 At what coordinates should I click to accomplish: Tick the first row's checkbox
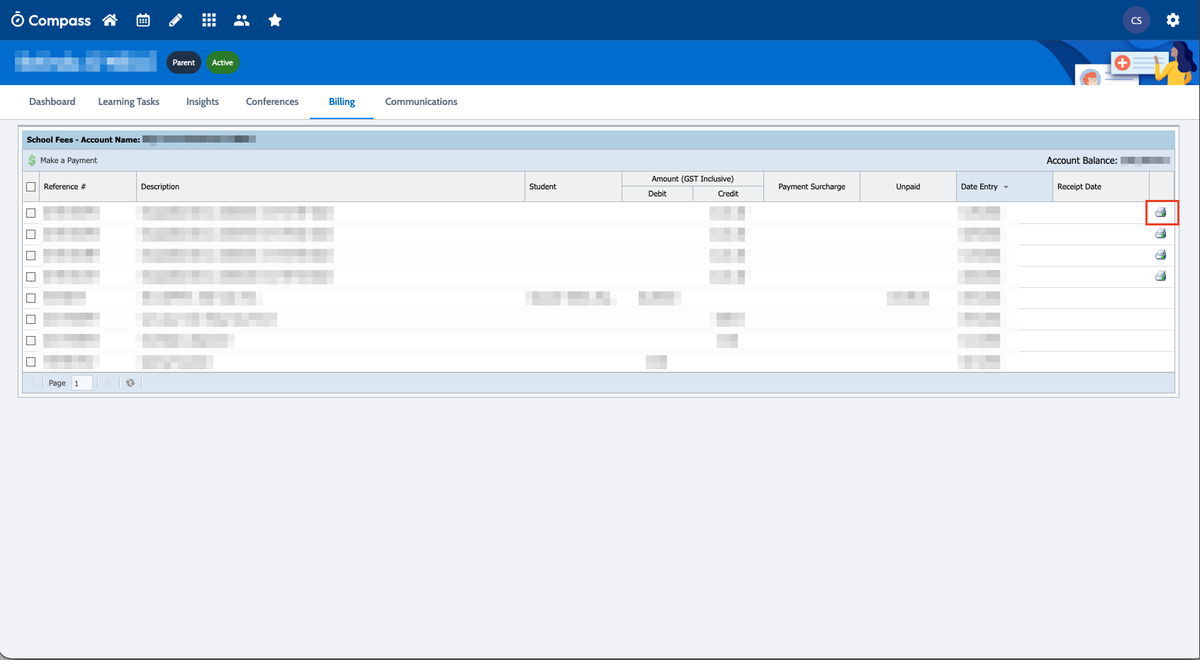click(x=31, y=213)
